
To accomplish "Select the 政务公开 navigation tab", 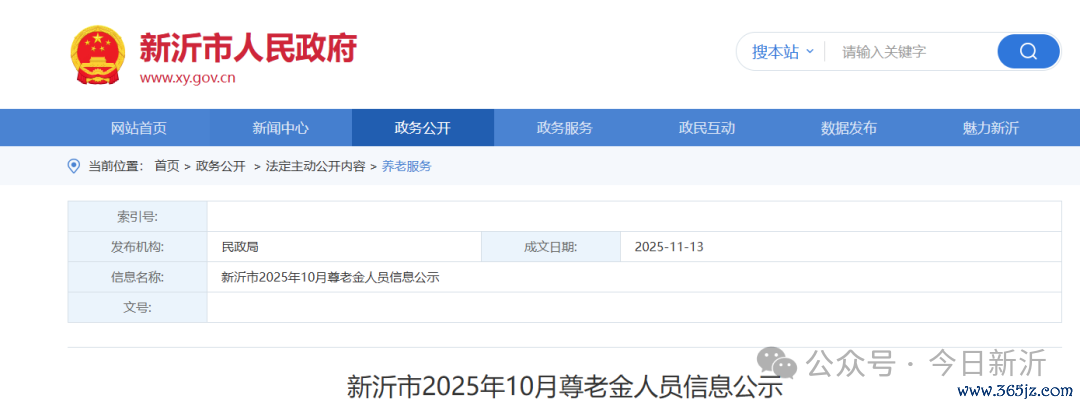I will point(422,128).
